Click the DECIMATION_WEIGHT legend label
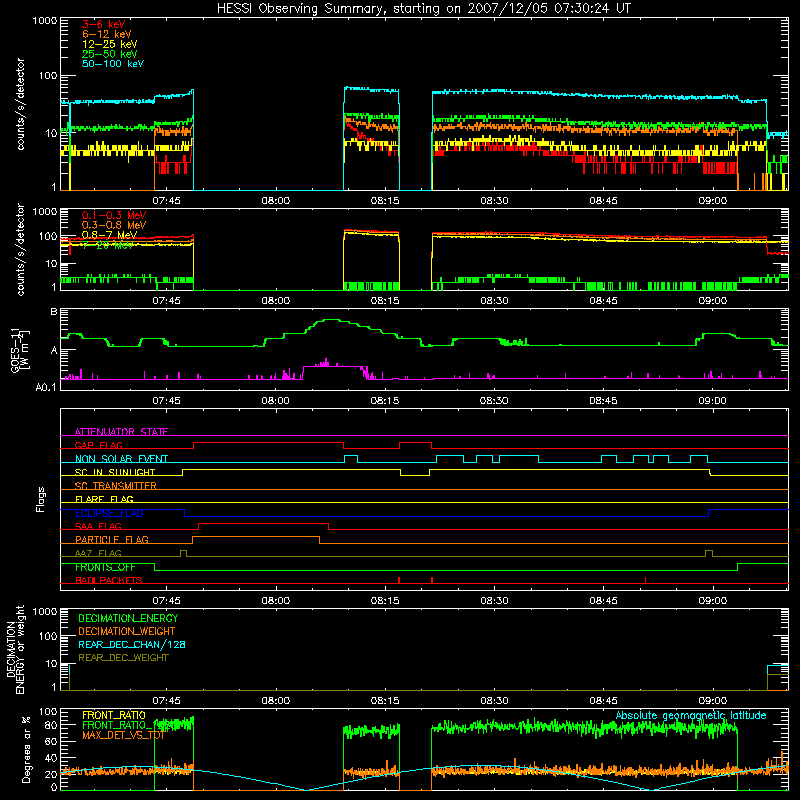800x800 pixels. point(127,631)
